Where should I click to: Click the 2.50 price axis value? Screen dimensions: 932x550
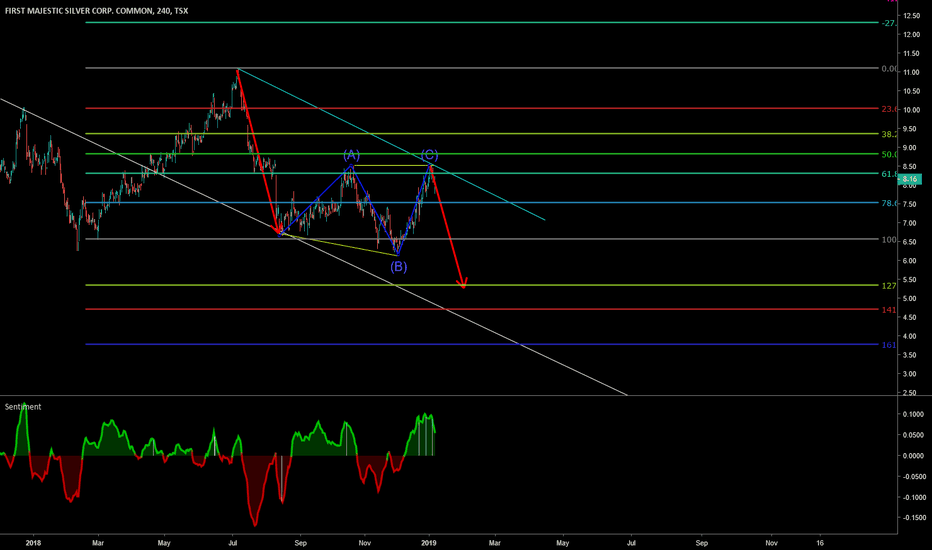click(911, 393)
